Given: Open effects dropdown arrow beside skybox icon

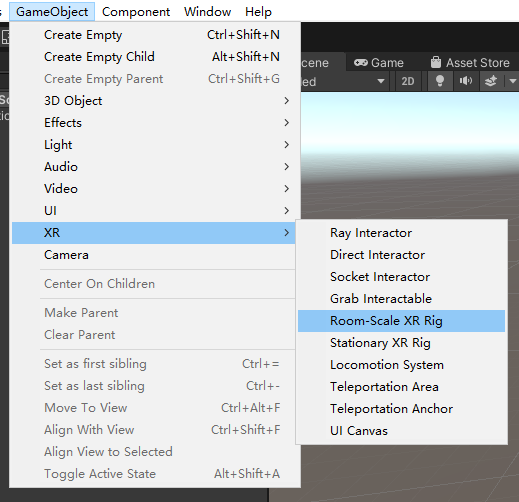Looking at the screenshot, I should tap(513, 81).
